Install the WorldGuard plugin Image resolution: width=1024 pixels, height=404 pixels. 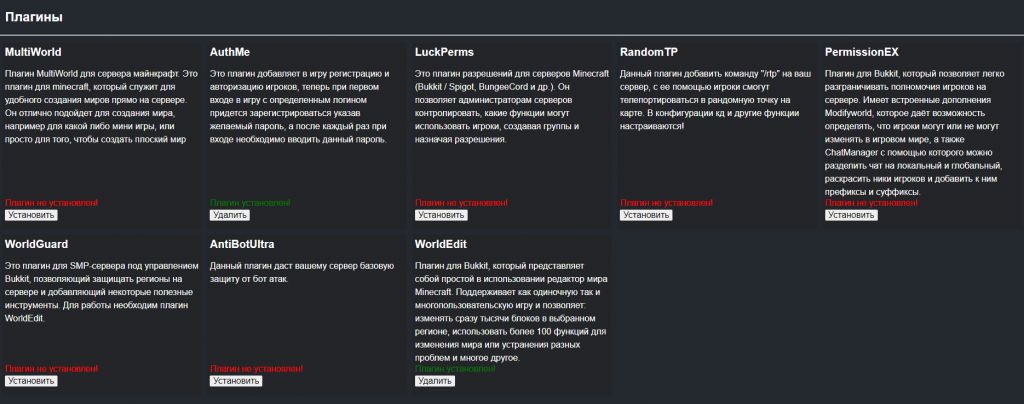31,381
